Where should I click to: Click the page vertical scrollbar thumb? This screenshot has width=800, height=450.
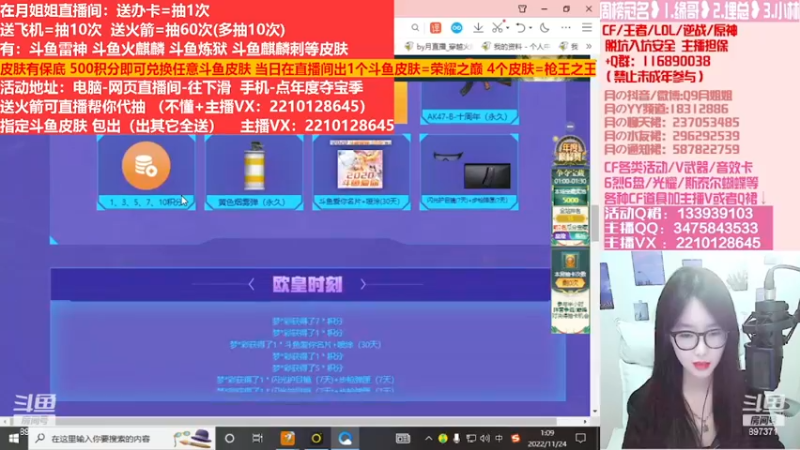(x=594, y=222)
